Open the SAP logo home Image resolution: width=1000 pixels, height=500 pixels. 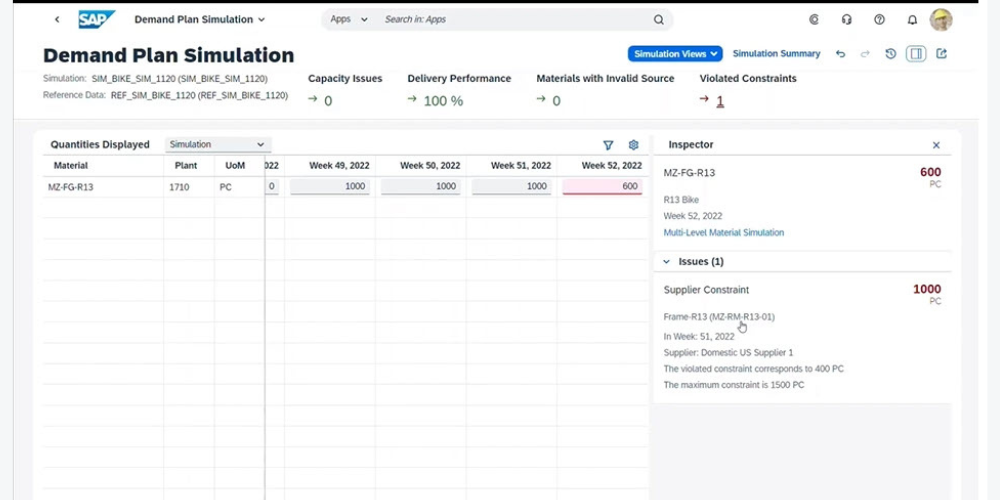pyautogui.click(x=96, y=20)
